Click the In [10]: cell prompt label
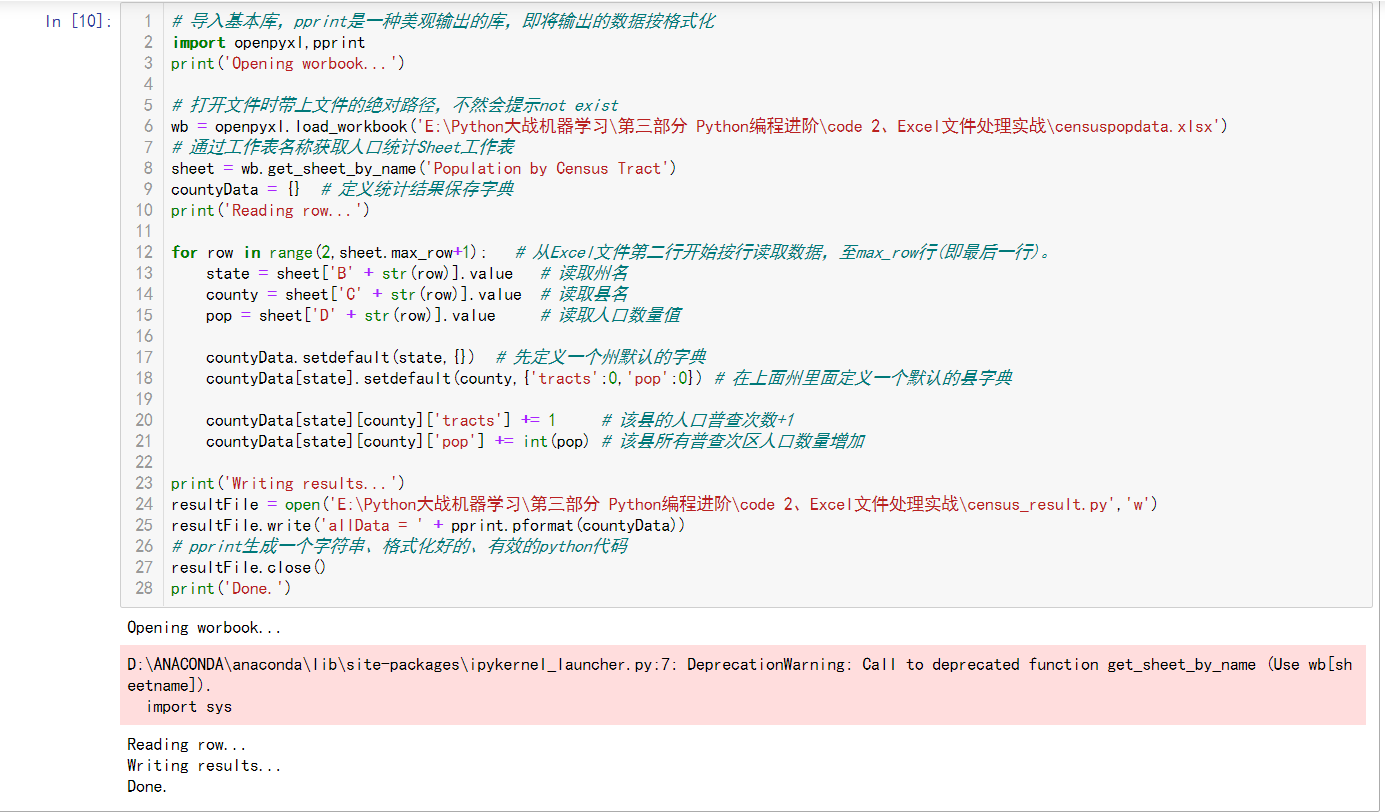The image size is (1385, 812). 78,21
